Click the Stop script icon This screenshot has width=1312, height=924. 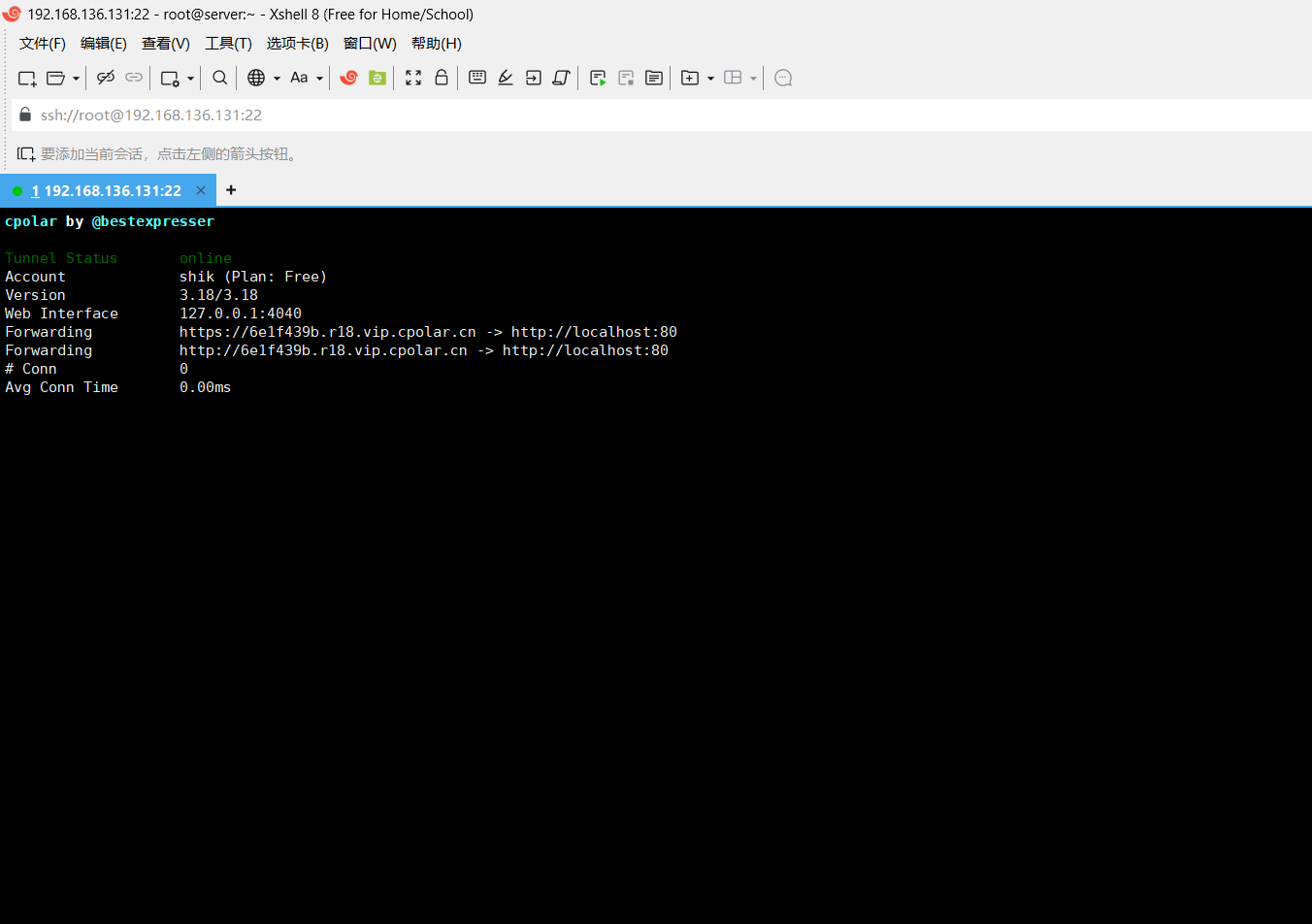626,78
